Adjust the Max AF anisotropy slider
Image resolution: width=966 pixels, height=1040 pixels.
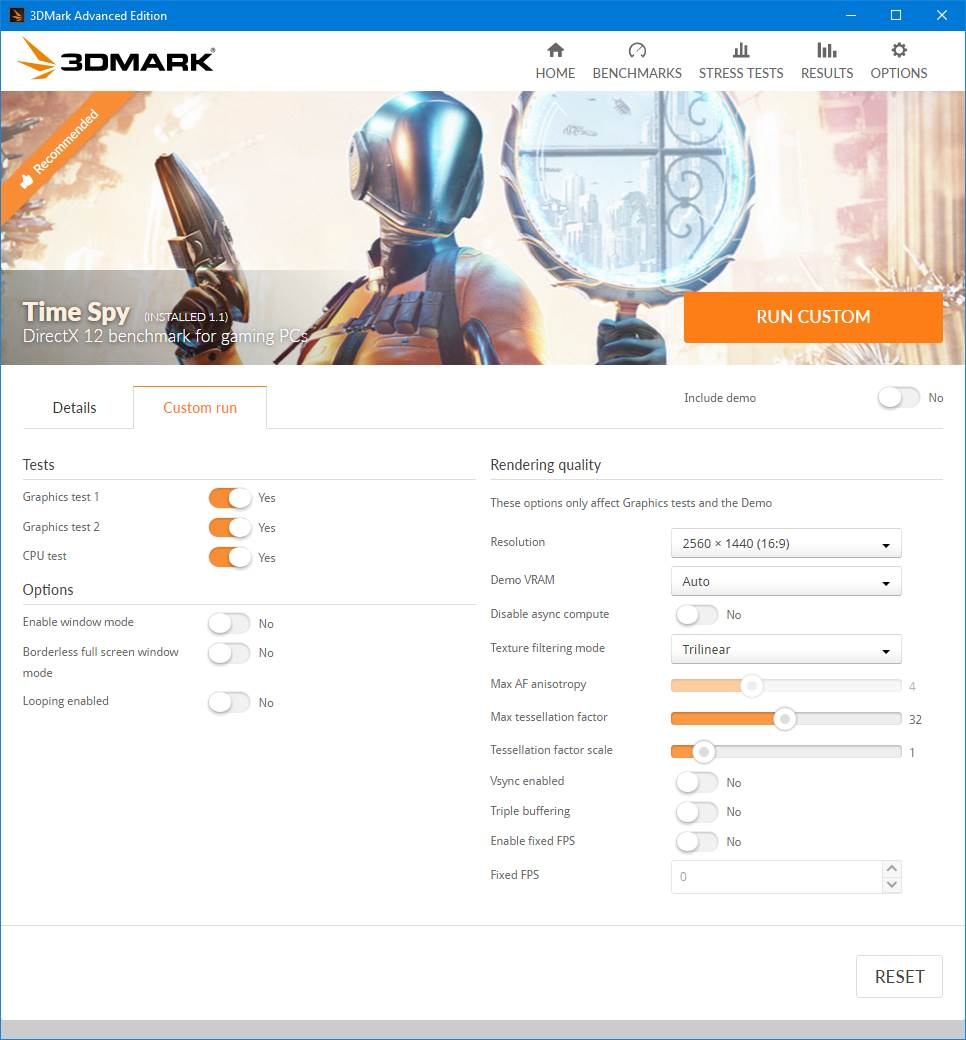786,685
